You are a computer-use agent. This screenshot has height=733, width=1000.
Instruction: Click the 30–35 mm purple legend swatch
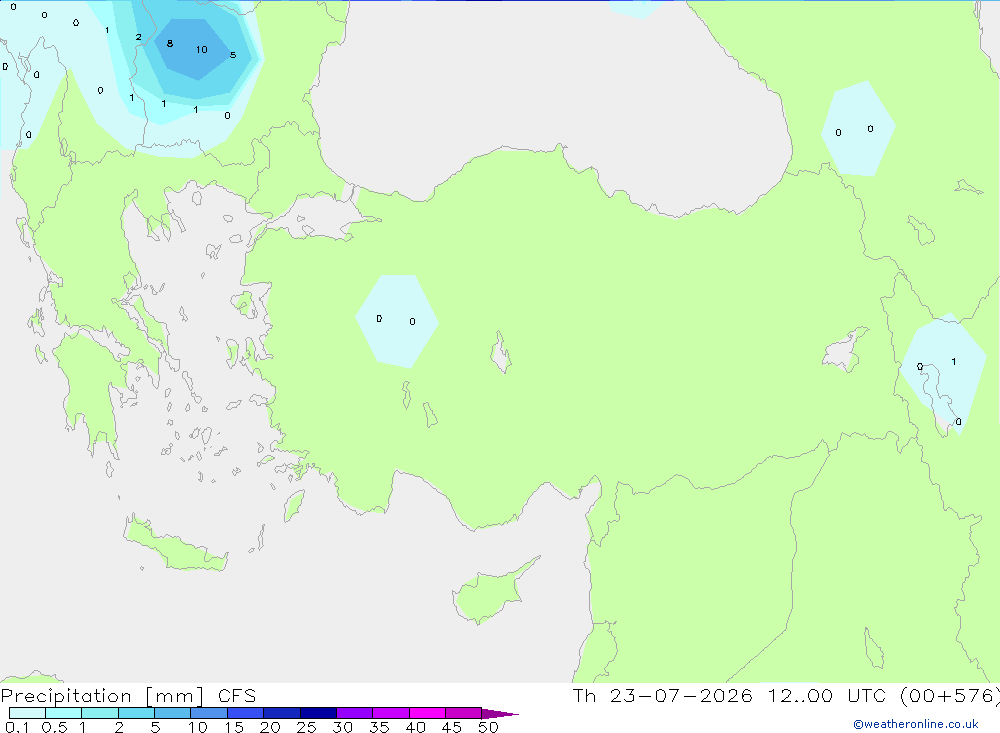(x=355, y=713)
